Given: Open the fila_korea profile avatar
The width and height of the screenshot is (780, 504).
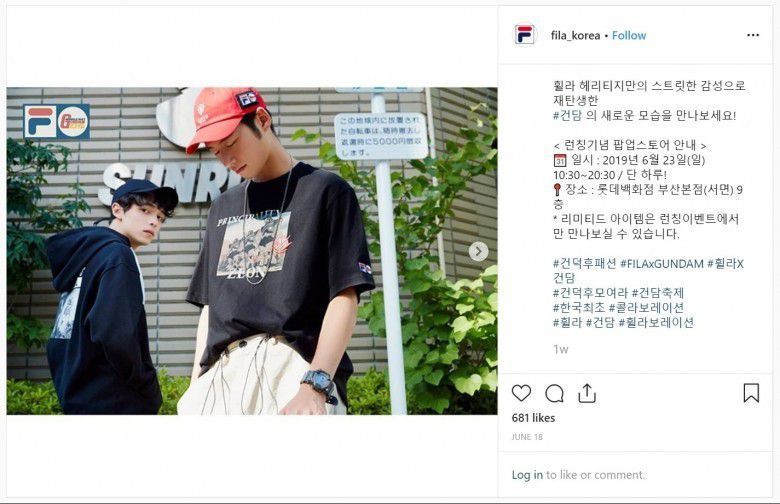Looking at the screenshot, I should point(524,35).
